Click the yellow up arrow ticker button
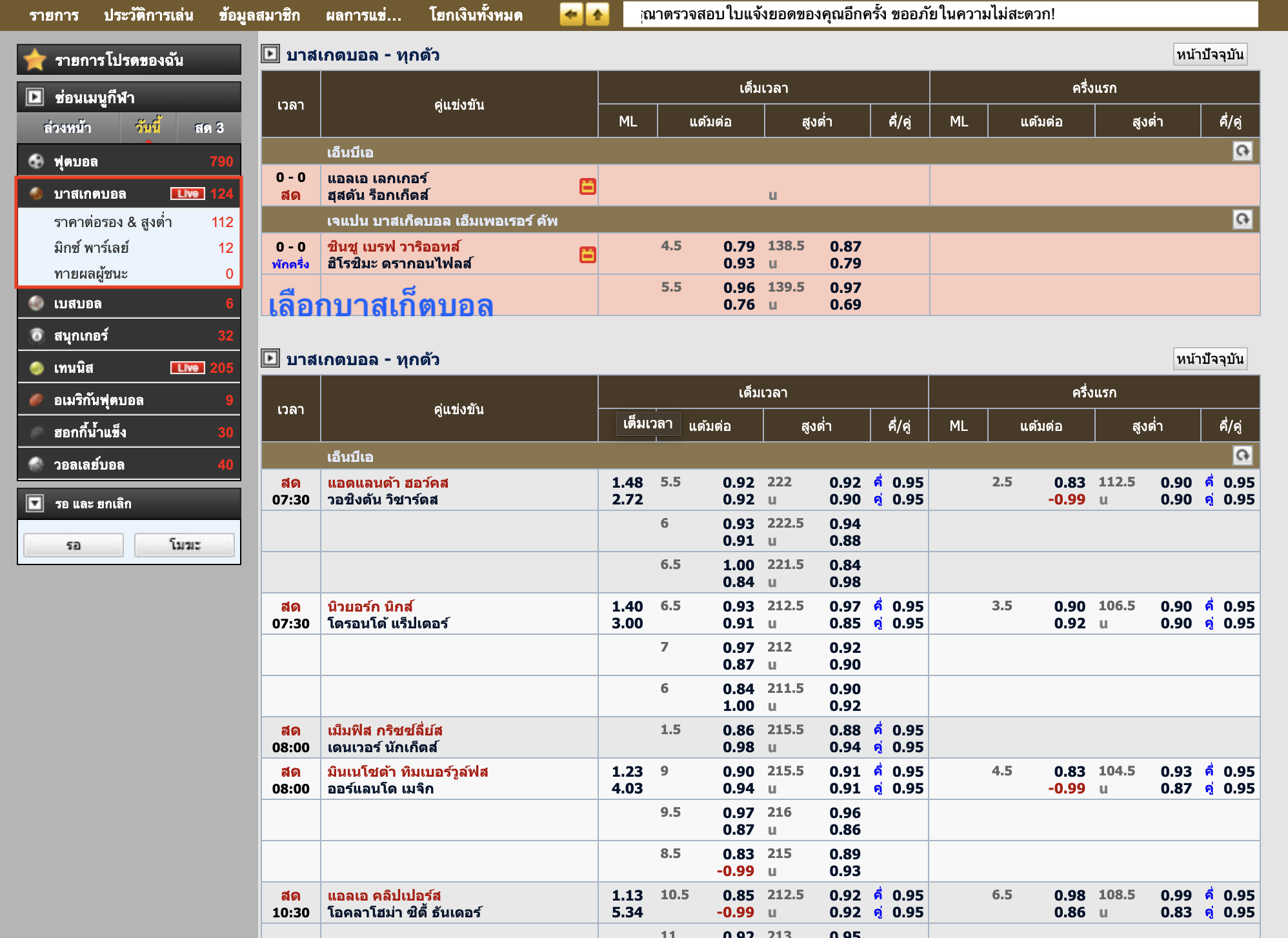This screenshot has width=1288, height=938. [598, 14]
